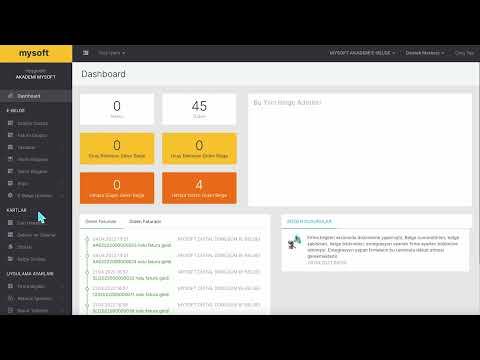Open yellow Onay Bekleyen Giden Belge card
The width and height of the screenshot is (480, 360).
pyautogui.click(x=199, y=149)
